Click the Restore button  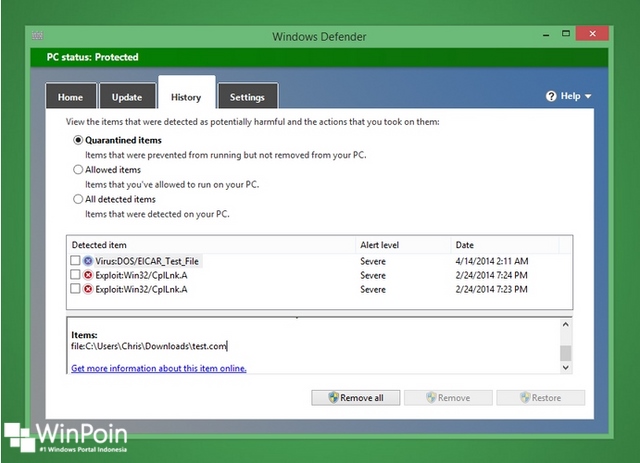[540, 398]
